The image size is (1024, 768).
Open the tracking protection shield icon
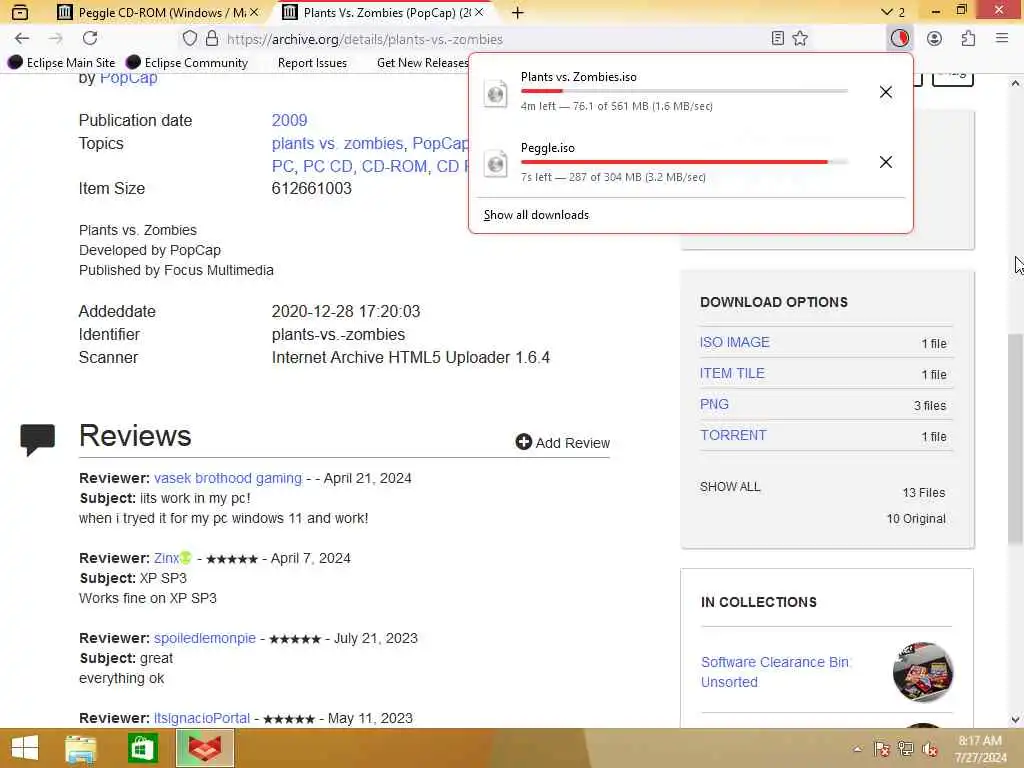click(x=189, y=39)
